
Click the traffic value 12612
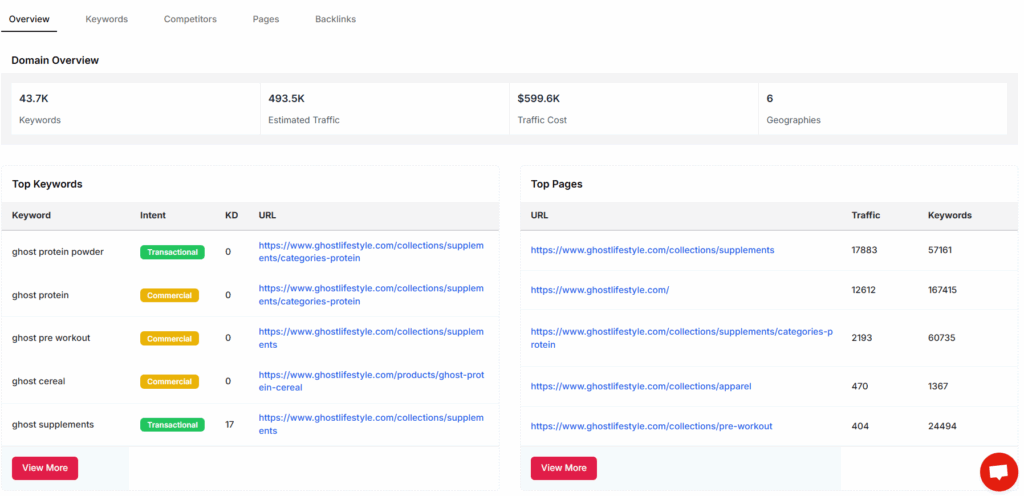[x=864, y=290]
